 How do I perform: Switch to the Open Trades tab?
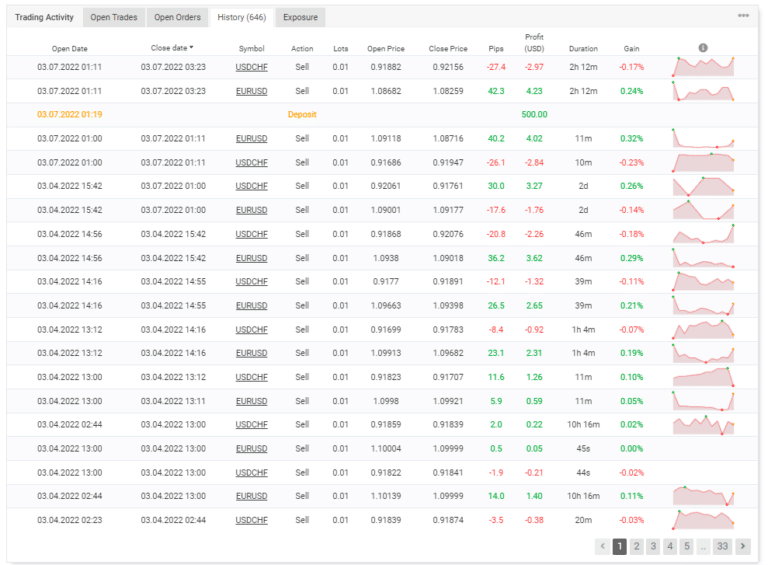click(x=114, y=17)
